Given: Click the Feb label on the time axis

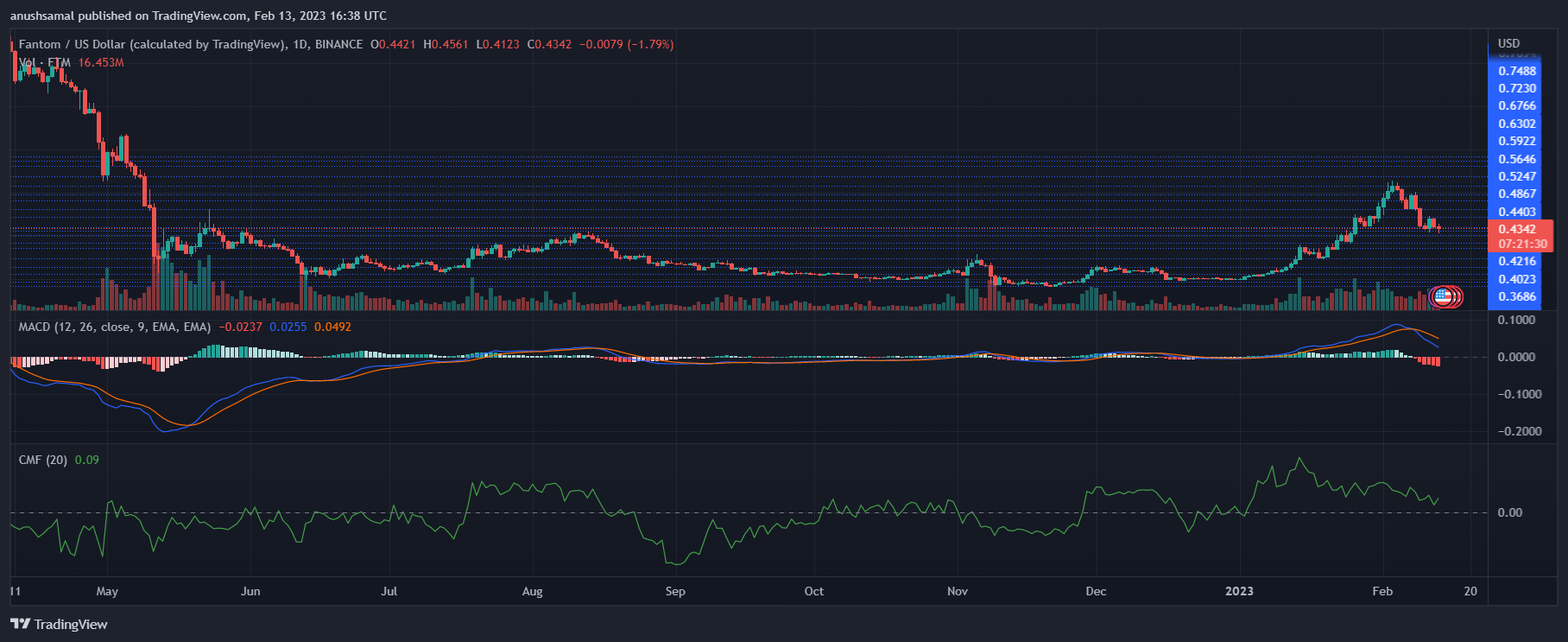Looking at the screenshot, I should pyautogui.click(x=1382, y=591).
